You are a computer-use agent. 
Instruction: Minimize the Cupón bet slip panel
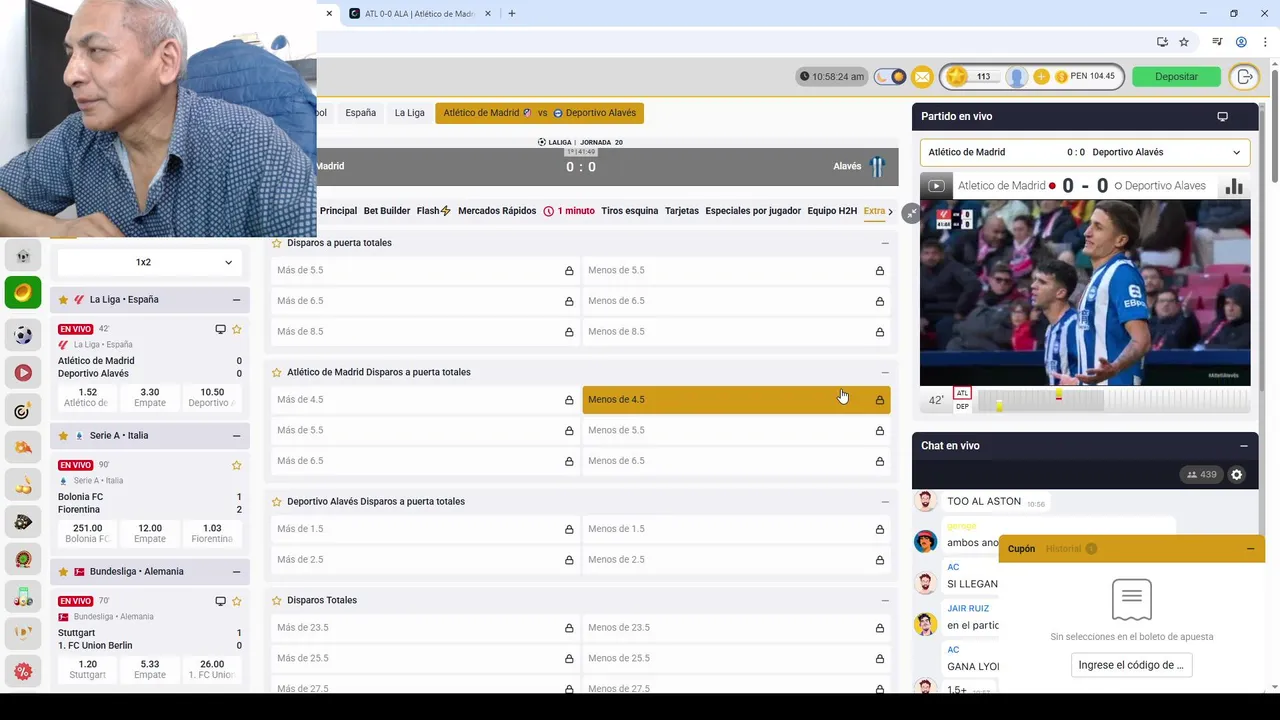click(1250, 548)
